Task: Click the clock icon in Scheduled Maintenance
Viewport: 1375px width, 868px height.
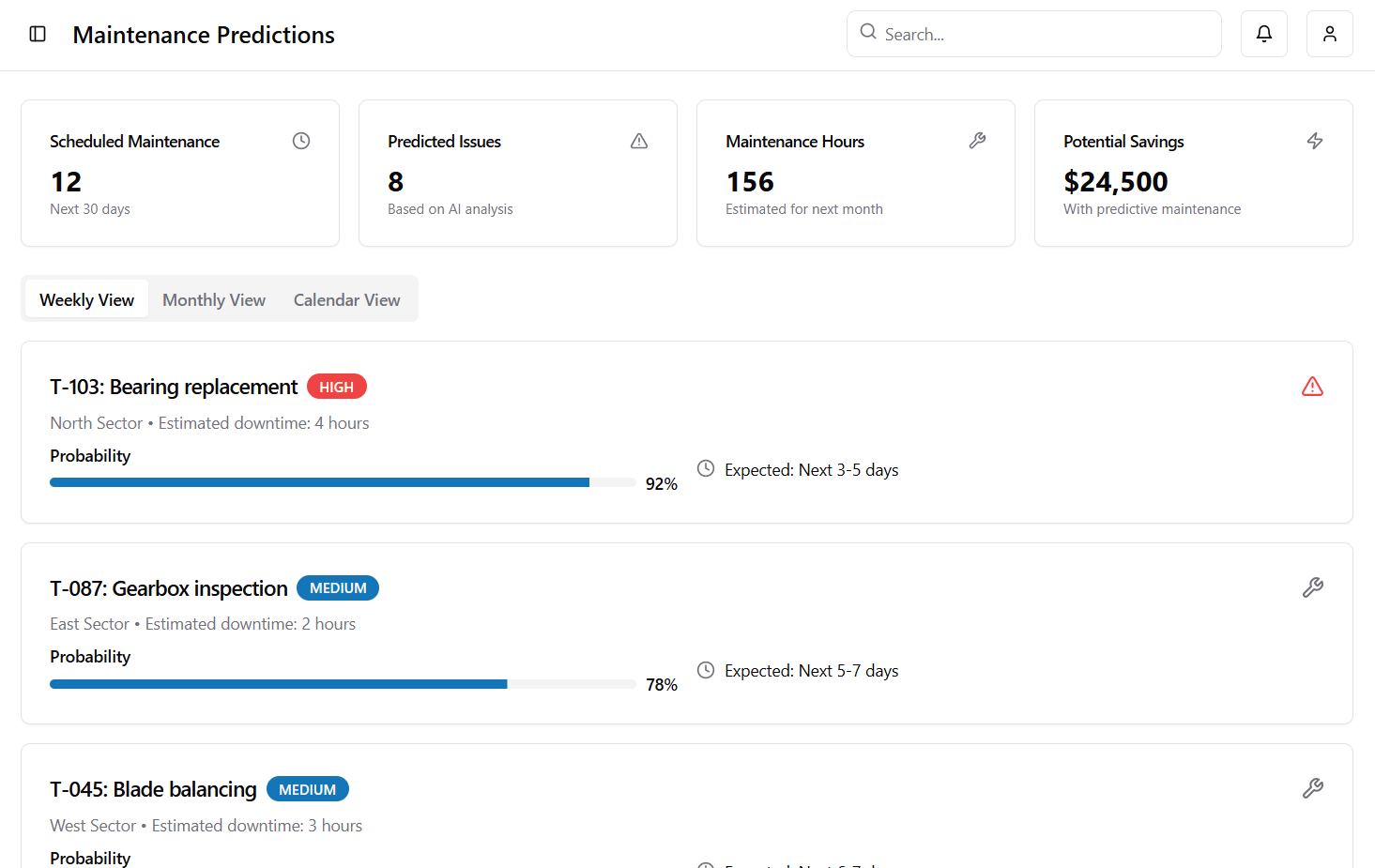Action: pyautogui.click(x=301, y=141)
